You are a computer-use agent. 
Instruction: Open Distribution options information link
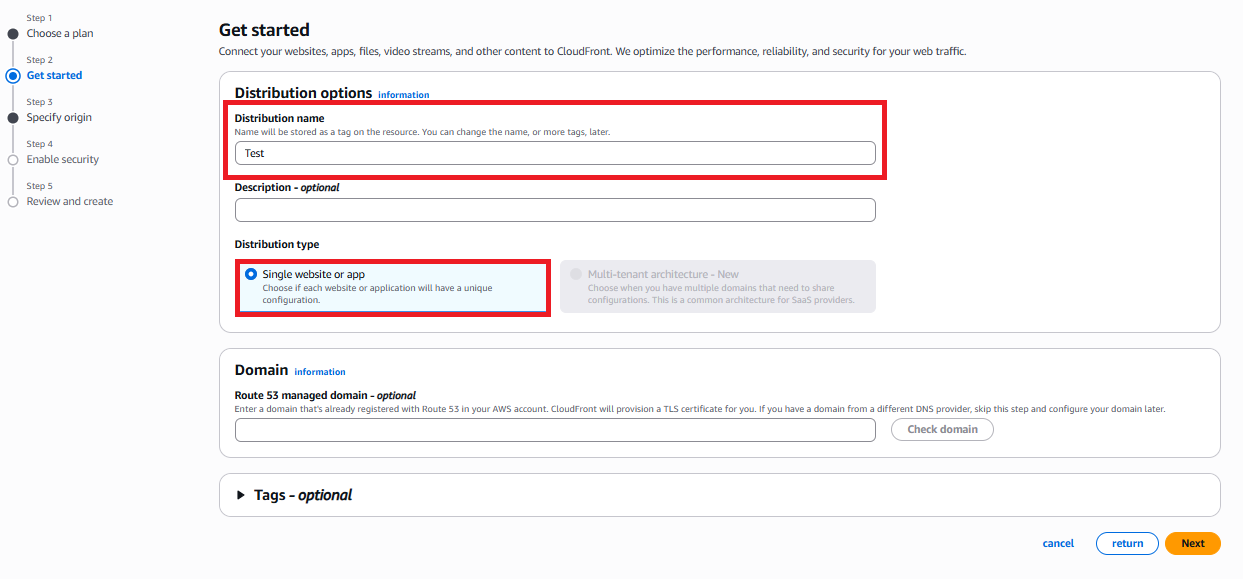point(403,95)
